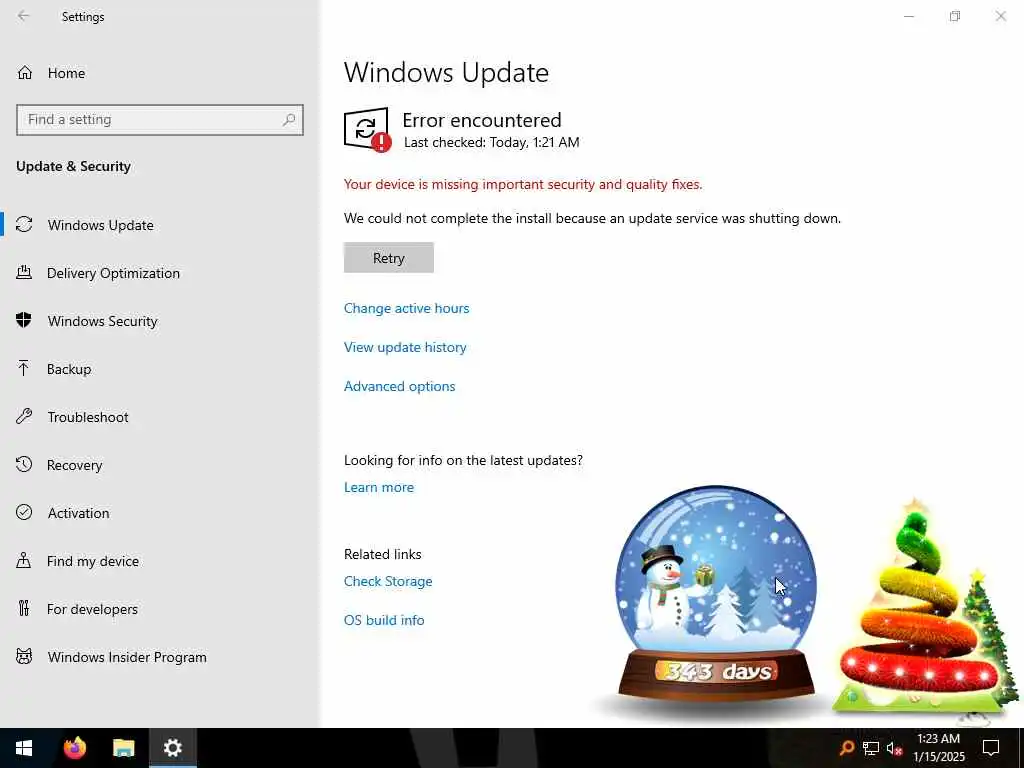
Task: Click the muted volume tray icon
Action: tap(894, 748)
